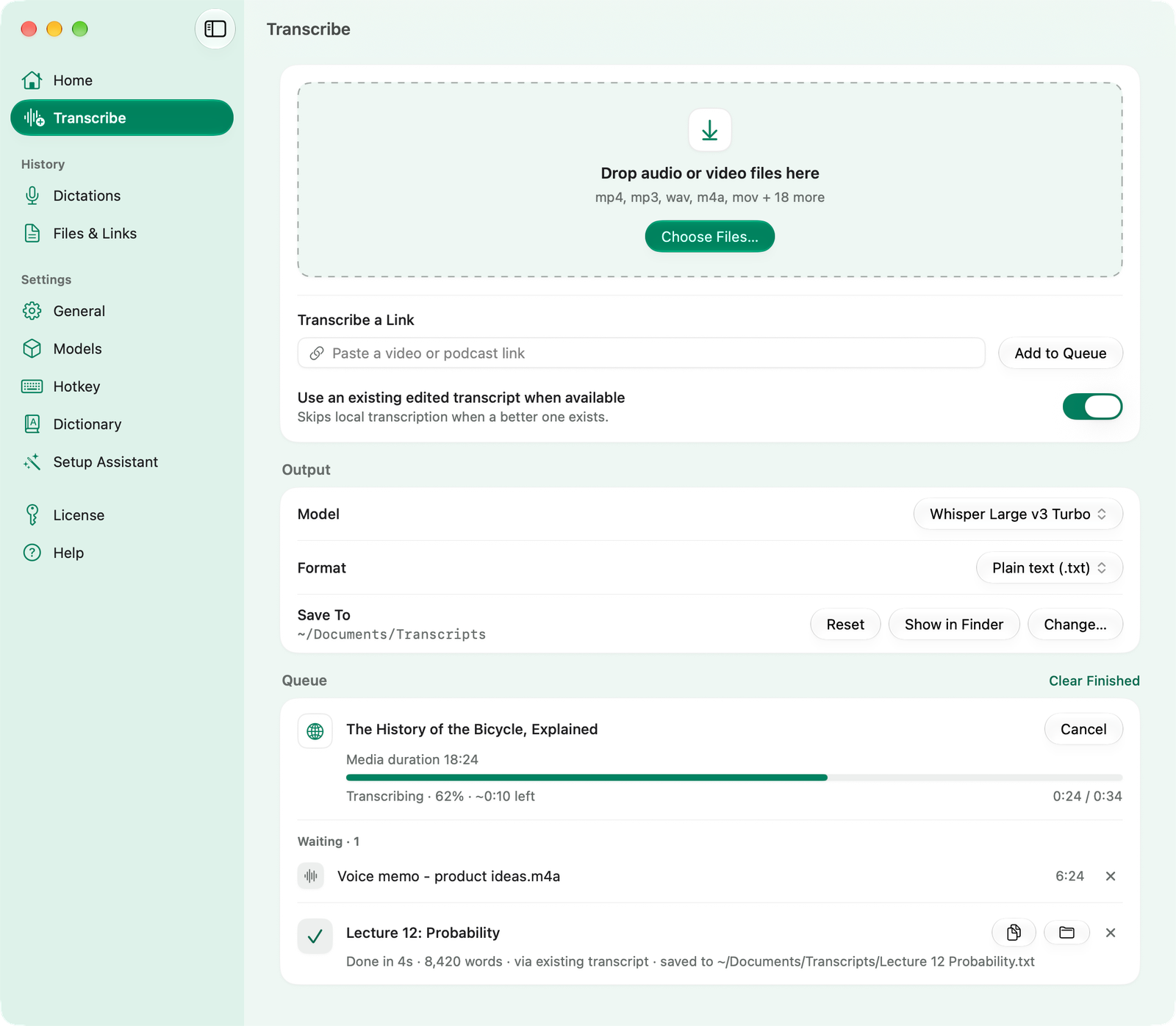Open Hotkey settings
1176x1026 pixels.
pos(122,387)
